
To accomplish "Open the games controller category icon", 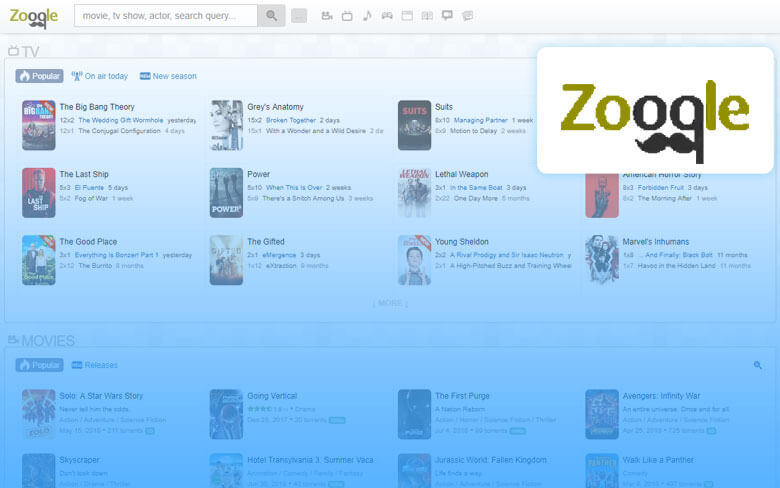I will coord(387,16).
